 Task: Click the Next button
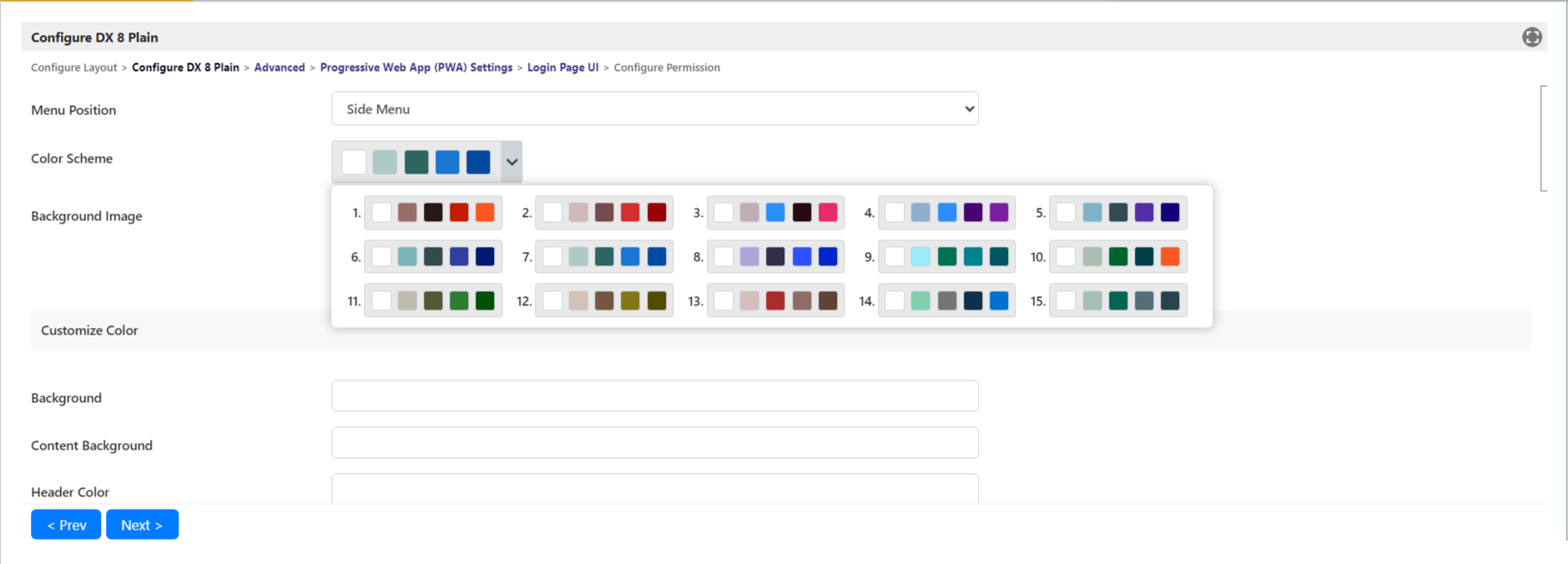coord(142,525)
